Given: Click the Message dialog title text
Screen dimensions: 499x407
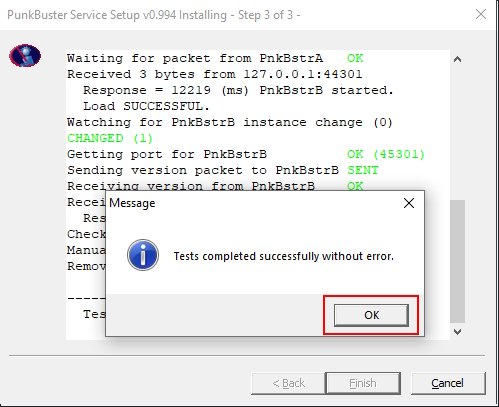Looking at the screenshot, I should pos(132,203).
